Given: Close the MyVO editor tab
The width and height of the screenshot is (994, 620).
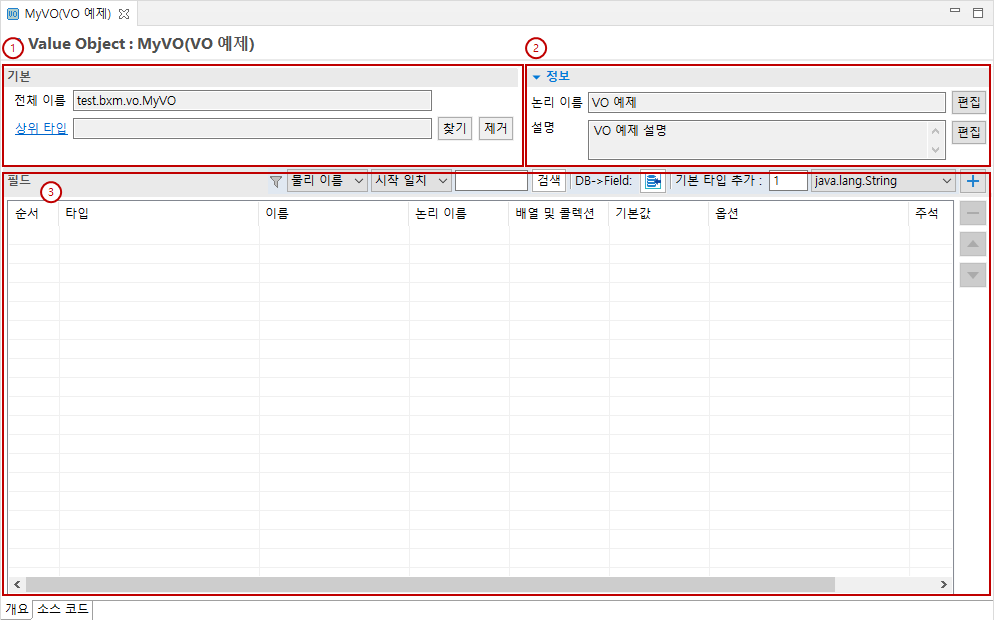Looking at the screenshot, I should [x=124, y=13].
